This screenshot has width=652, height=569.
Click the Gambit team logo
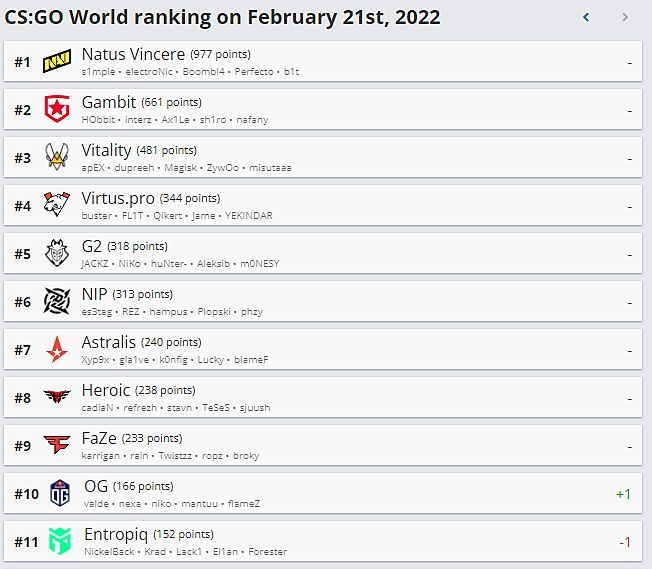(x=57, y=110)
